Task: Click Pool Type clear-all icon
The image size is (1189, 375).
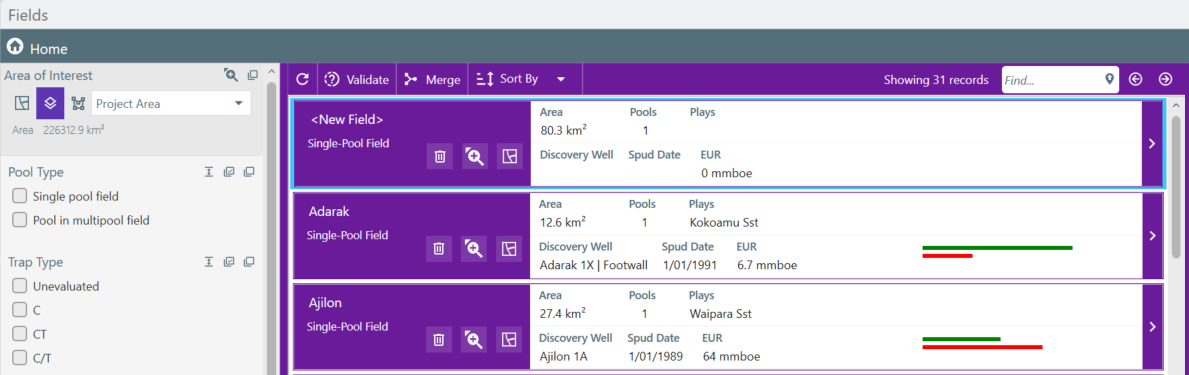Action: (249, 172)
